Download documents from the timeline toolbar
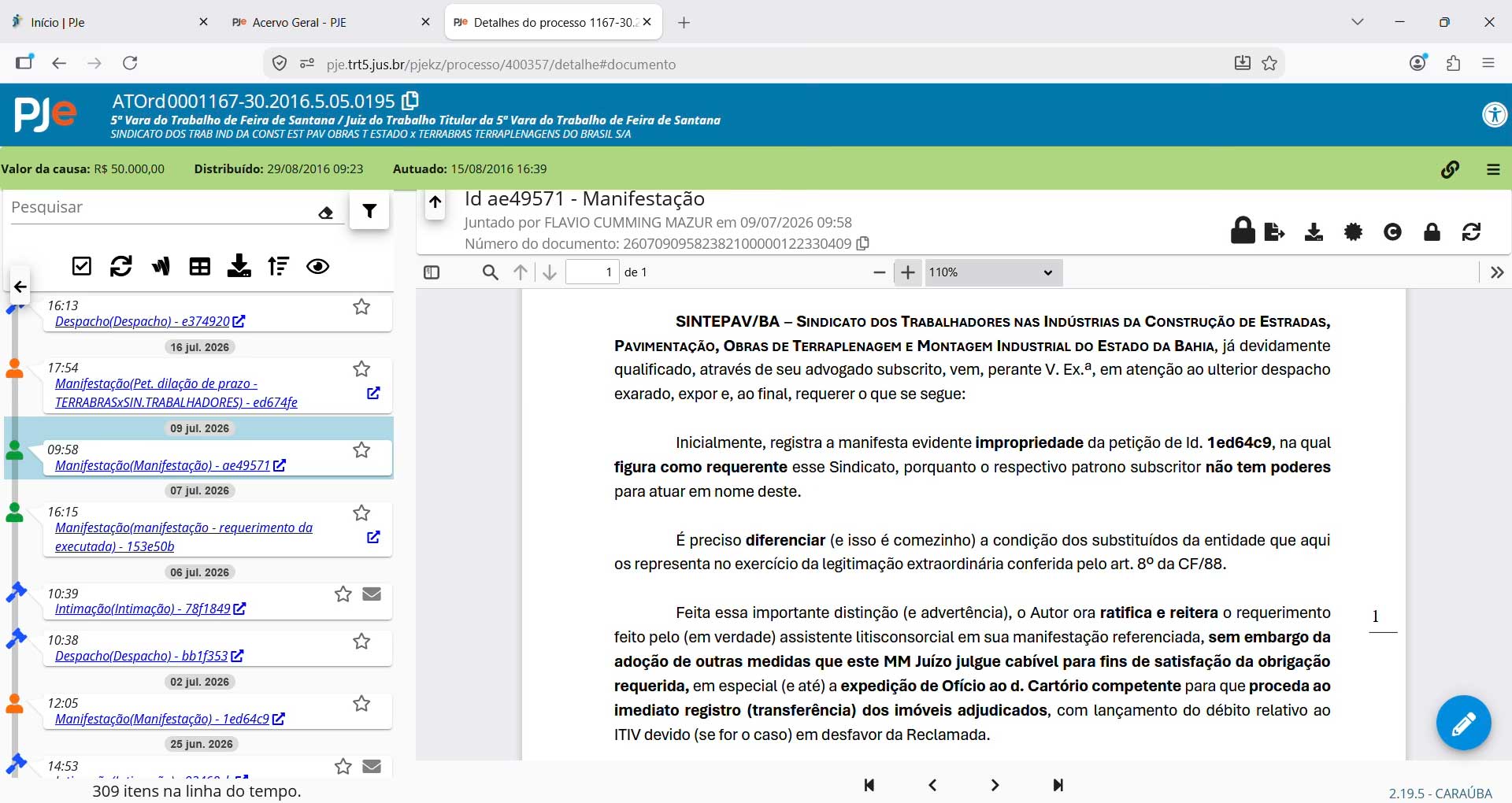 coord(239,266)
